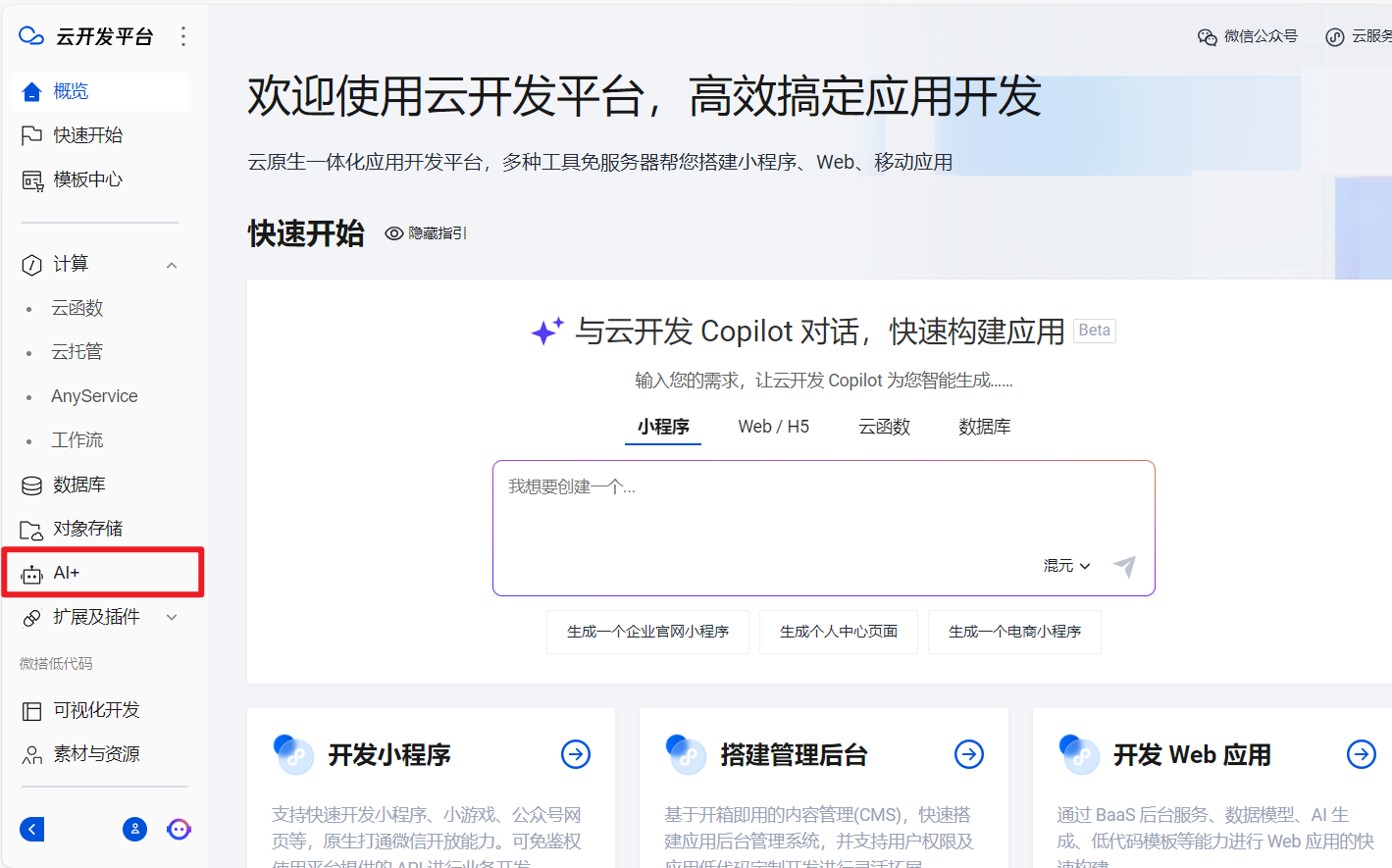Screen dimensions: 1392x868
Task: Click the cloud development platform logo icon
Action: (x=31, y=36)
